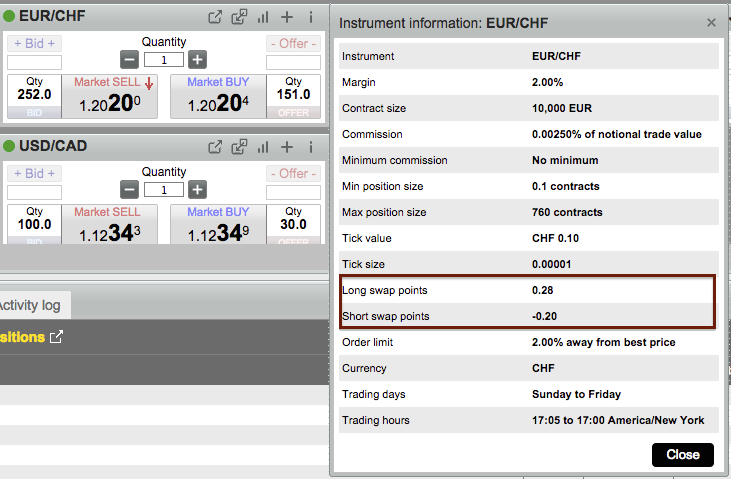The height and width of the screenshot is (479, 731).
Task: Click USD/CAD bid Qty 100.0 box
Action: coord(34,224)
